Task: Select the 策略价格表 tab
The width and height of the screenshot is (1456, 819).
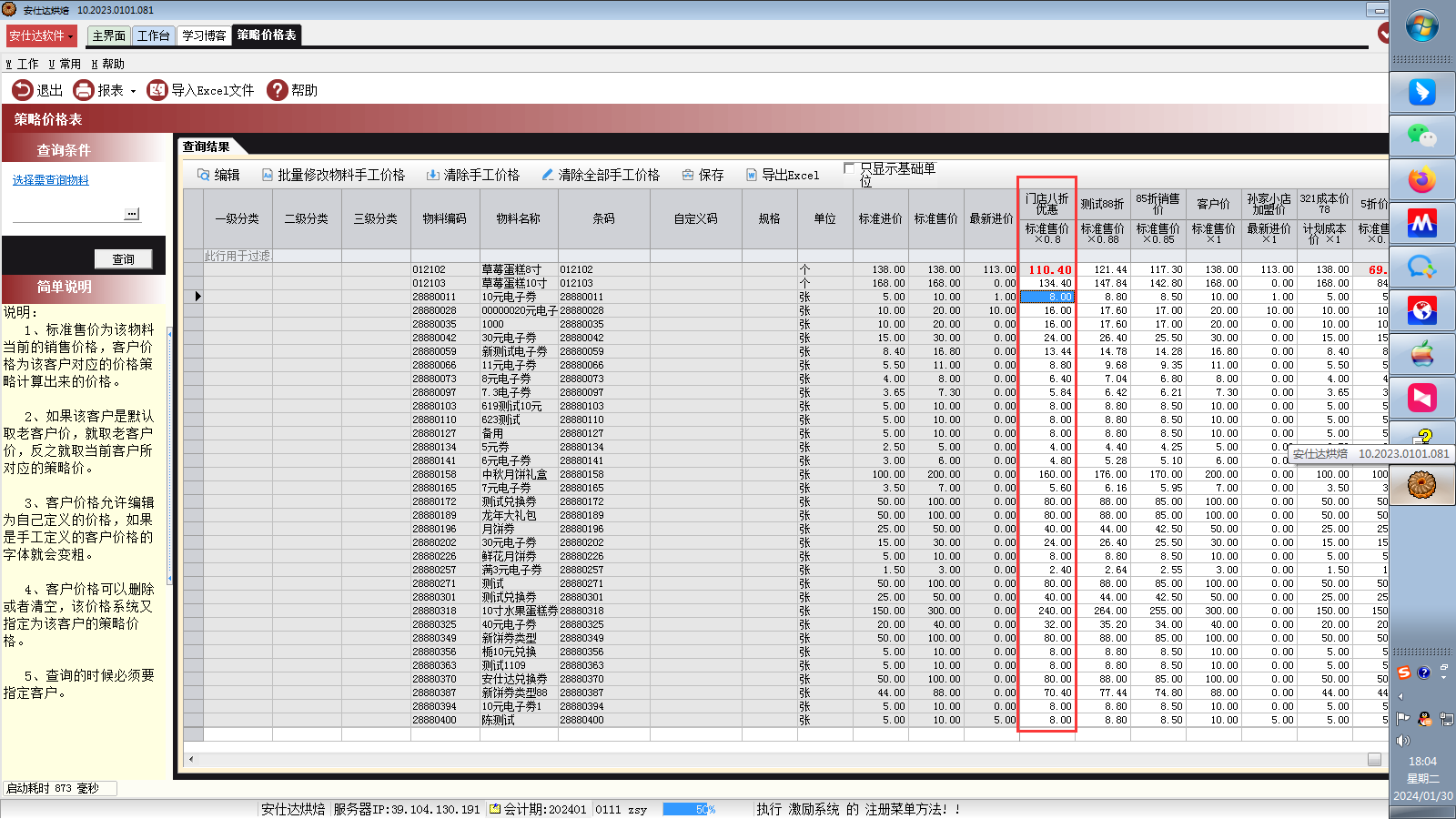Action: 267,35
